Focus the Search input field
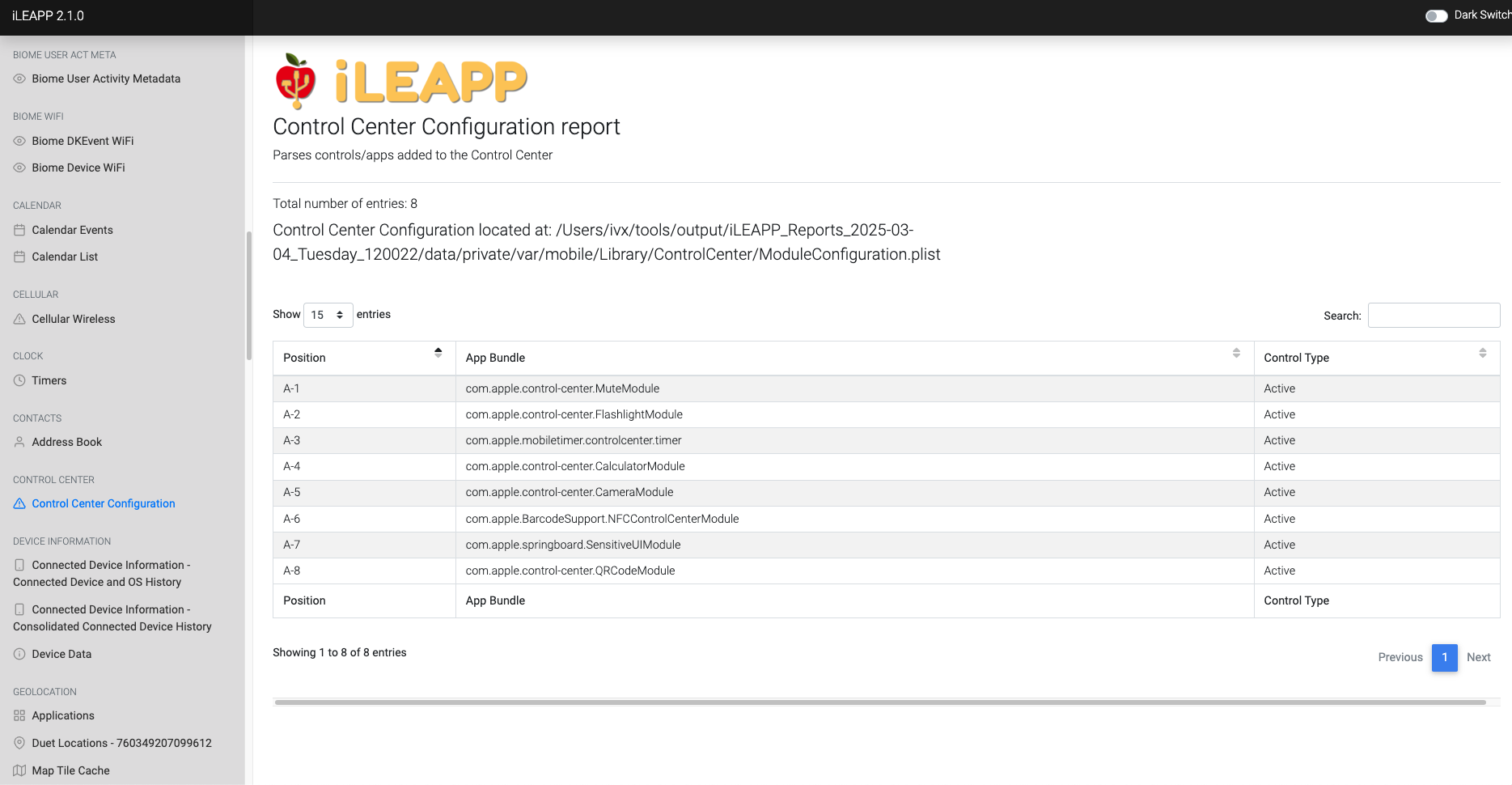The image size is (1512, 785). (1434, 316)
